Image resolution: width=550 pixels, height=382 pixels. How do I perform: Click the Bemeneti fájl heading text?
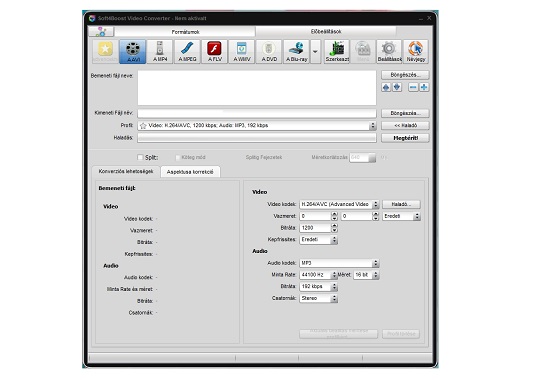[x=117, y=188]
